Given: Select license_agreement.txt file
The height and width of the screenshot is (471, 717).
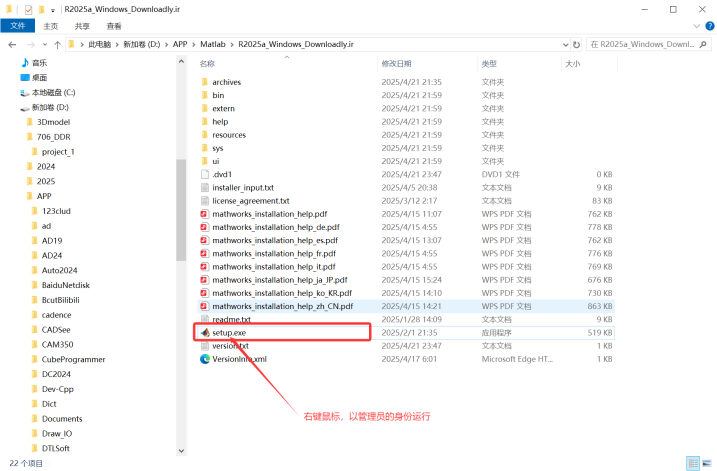Looking at the screenshot, I should point(251,201).
